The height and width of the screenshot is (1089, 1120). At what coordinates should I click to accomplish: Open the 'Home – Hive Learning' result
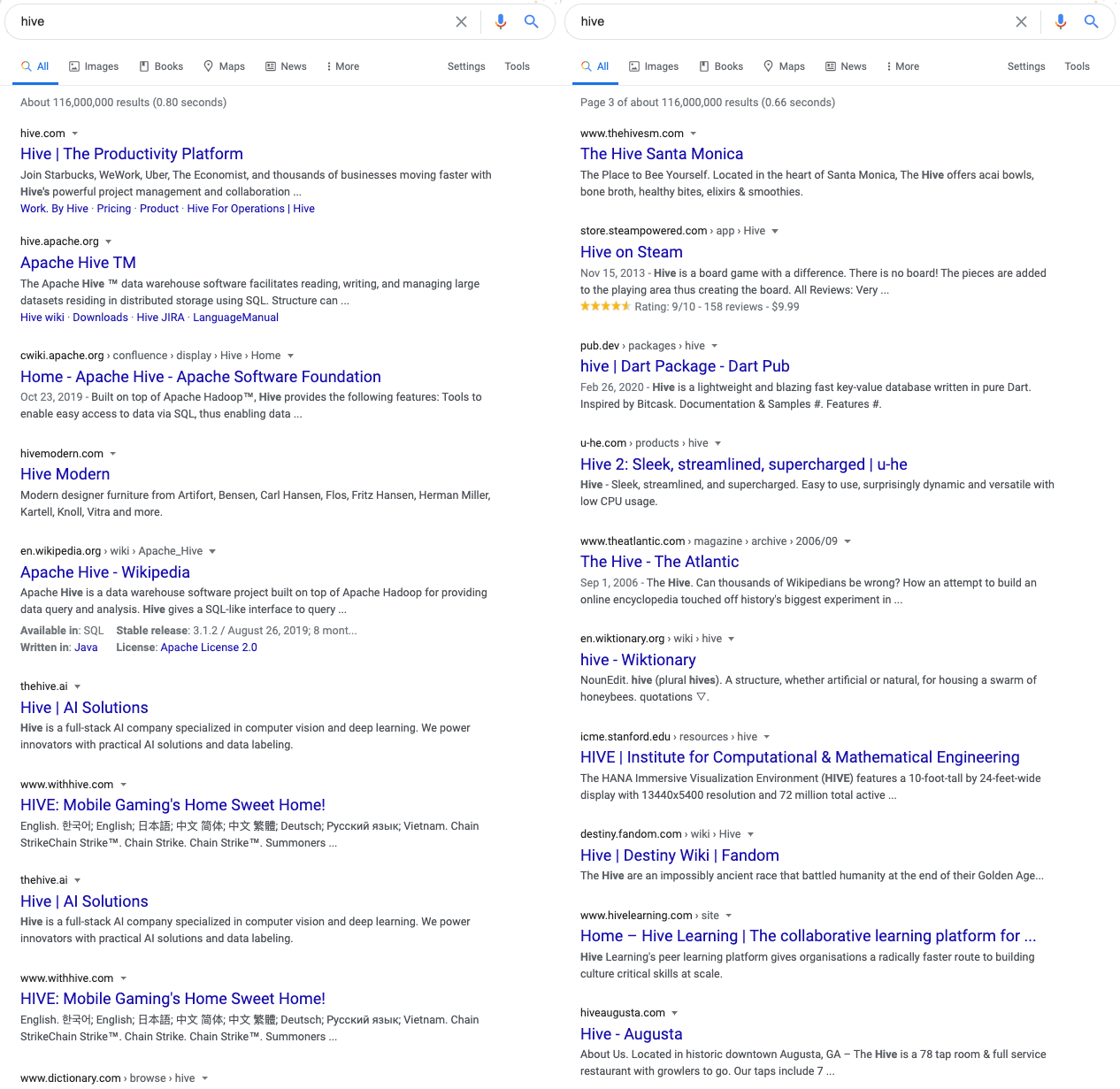(809, 936)
